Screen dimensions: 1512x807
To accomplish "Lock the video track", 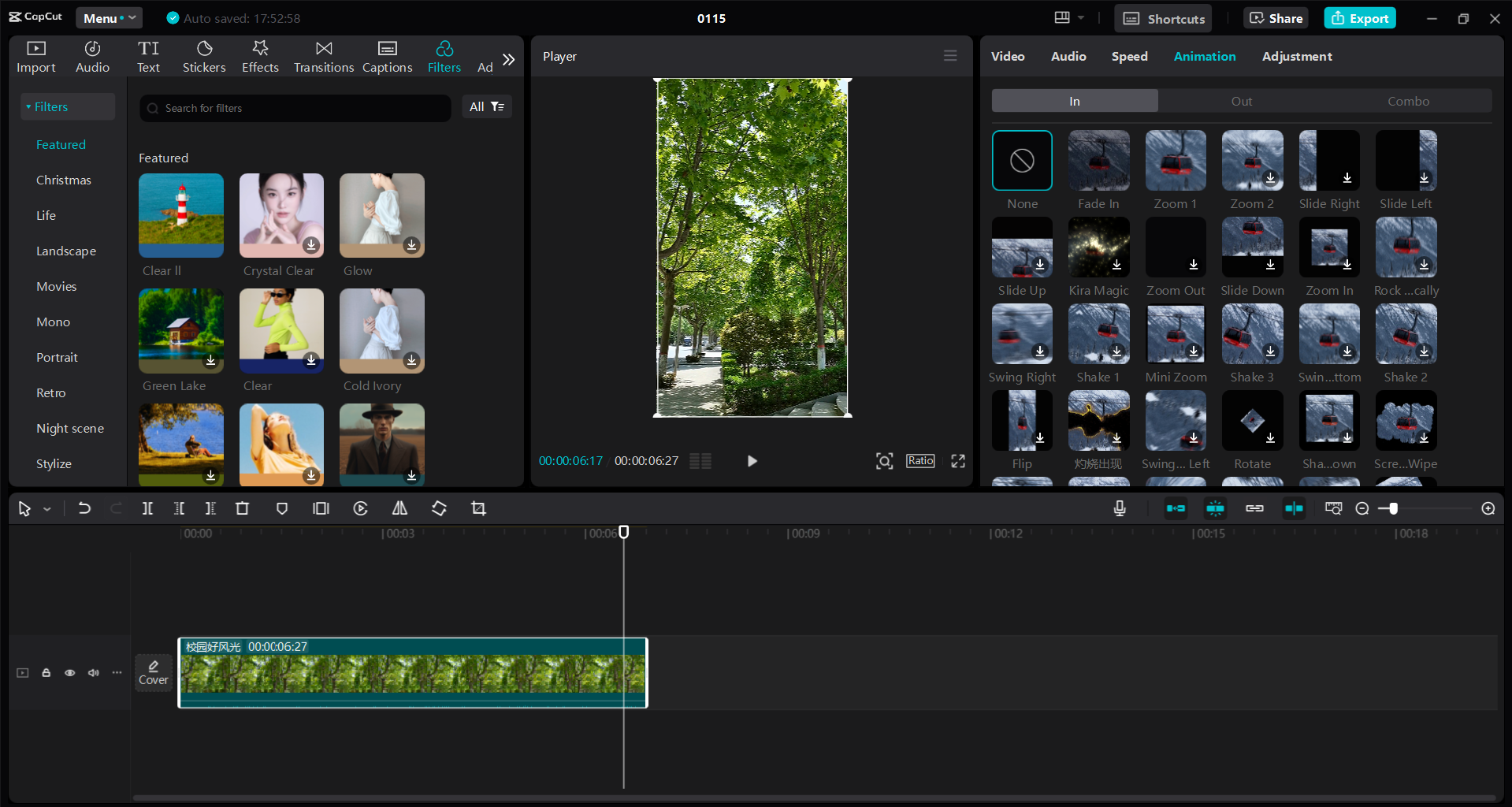I will [46, 672].
